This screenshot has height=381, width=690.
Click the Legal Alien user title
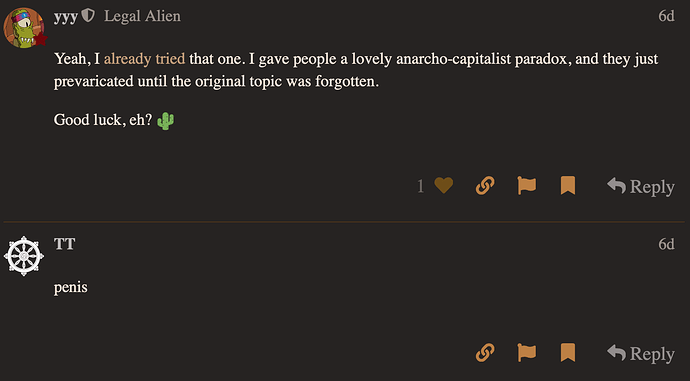(142, 16)
